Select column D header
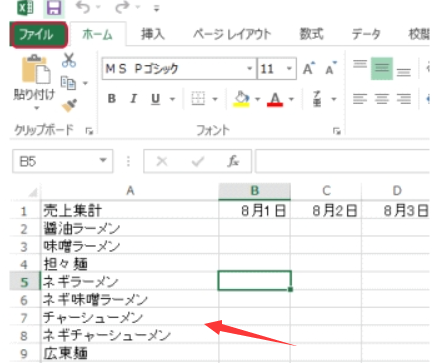The height and width of the screenshot is (363, 445). click(396, 191)
